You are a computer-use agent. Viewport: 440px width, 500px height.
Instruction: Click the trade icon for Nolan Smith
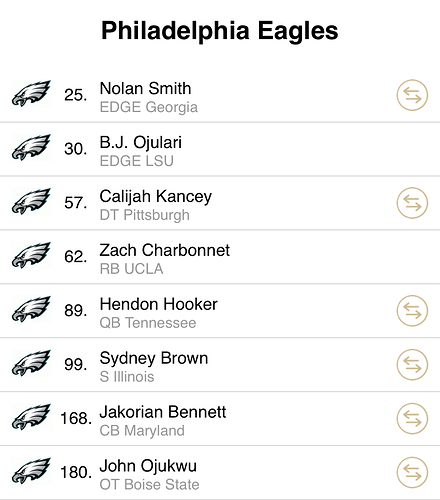pyautogui.click(x=412, y=95)
